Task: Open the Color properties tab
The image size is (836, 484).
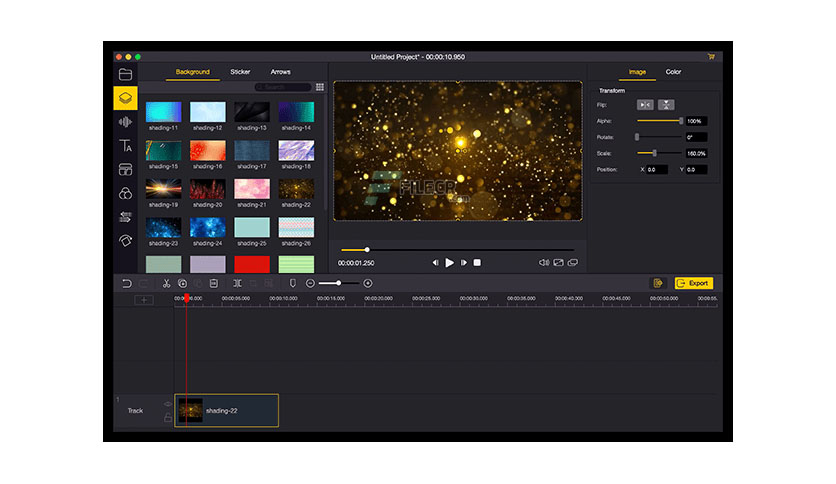Action: [673, 72]
